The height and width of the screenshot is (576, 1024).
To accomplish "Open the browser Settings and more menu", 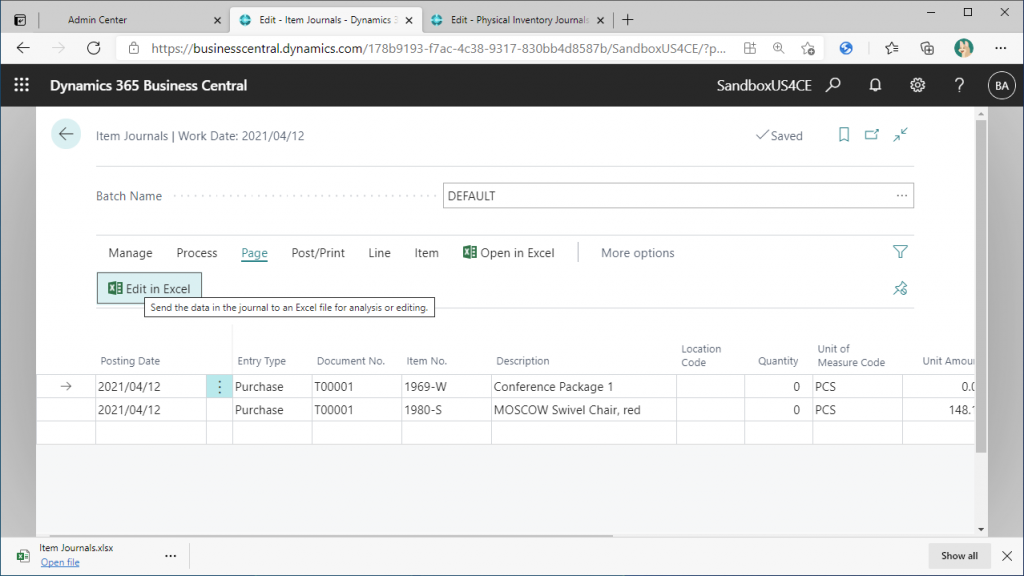I will (1000, 48).
